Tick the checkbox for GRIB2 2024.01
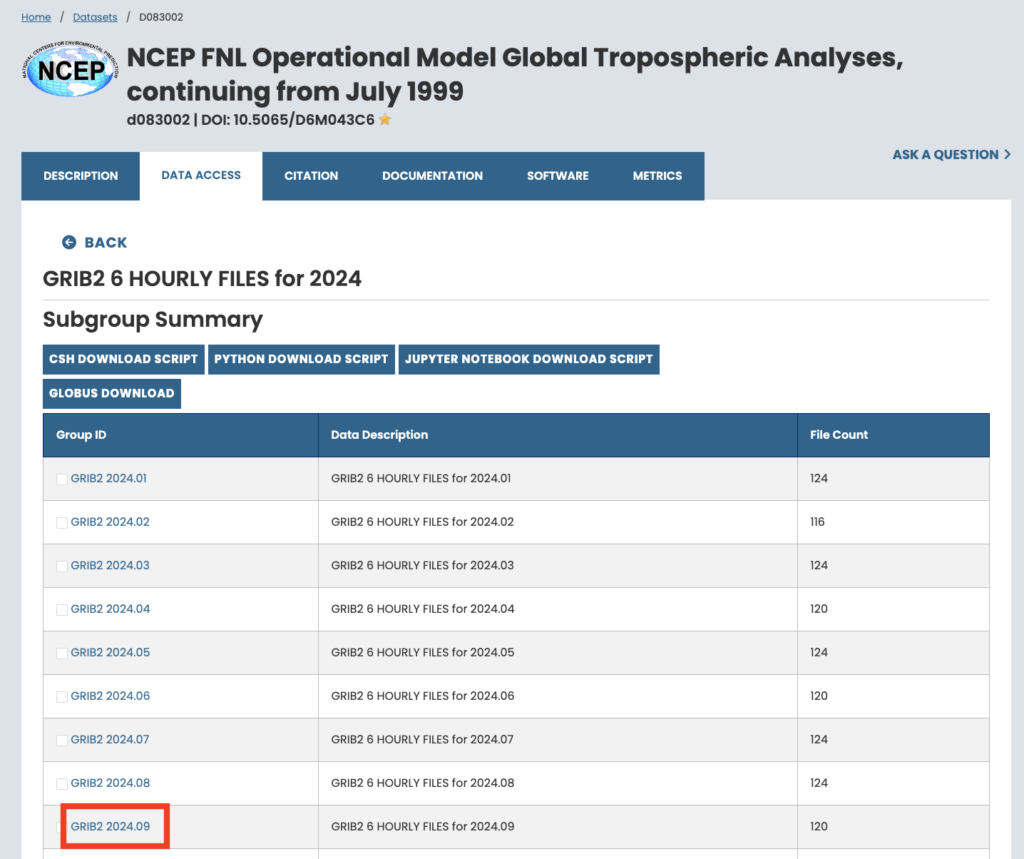This screenshot has width=1024, height=859. [x=62, y=479]
